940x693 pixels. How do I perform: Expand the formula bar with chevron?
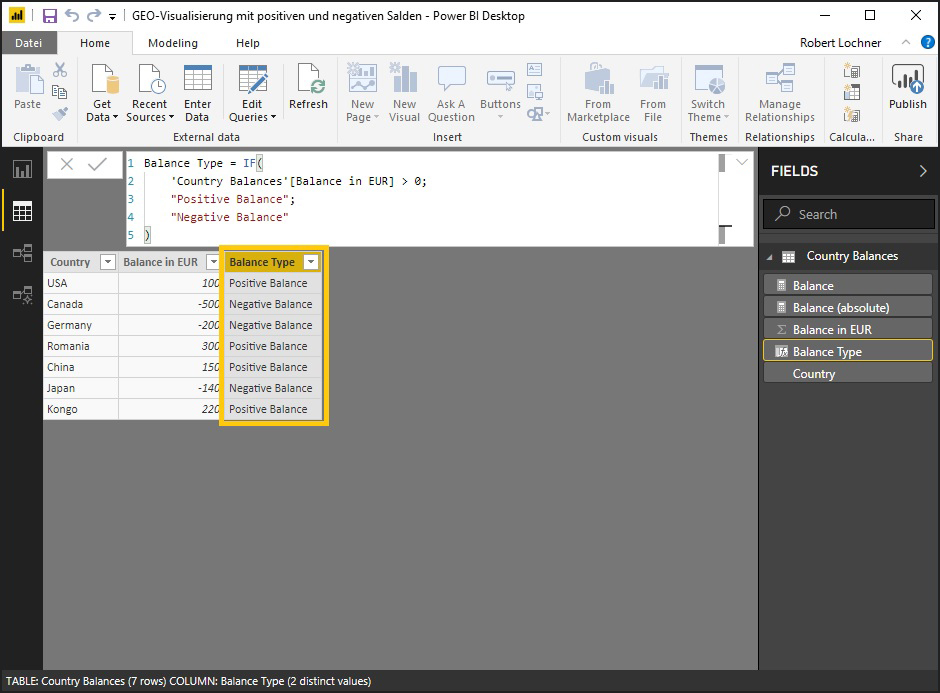[742, 162]
